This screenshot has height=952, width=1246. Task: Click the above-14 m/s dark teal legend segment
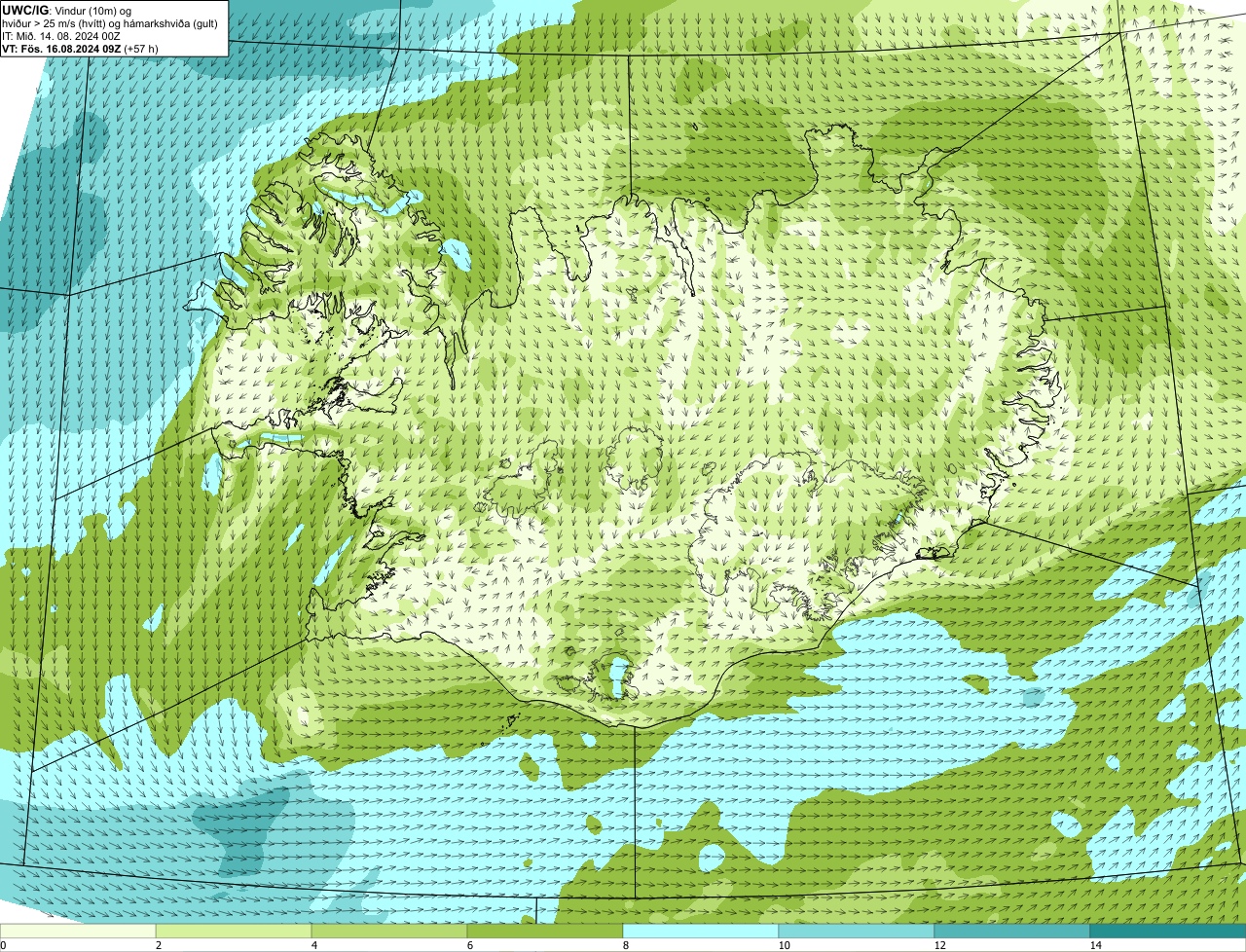click(1168, 931)
